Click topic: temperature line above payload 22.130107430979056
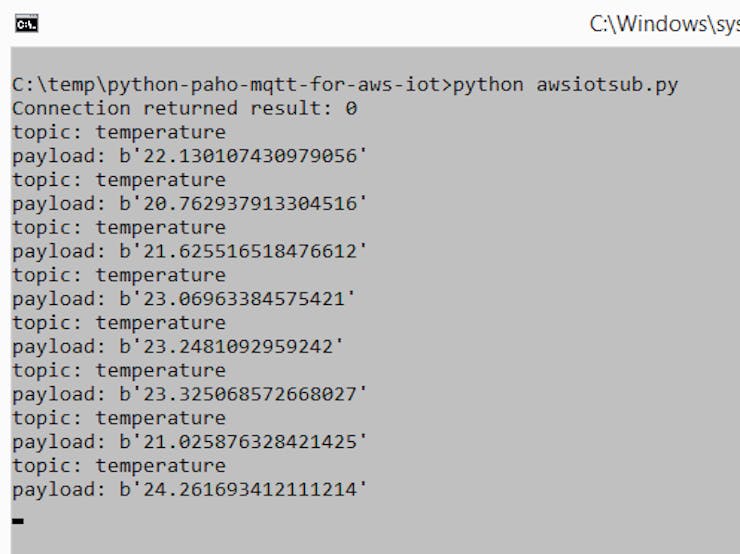The image size is (740, 554). coord(119,132)
